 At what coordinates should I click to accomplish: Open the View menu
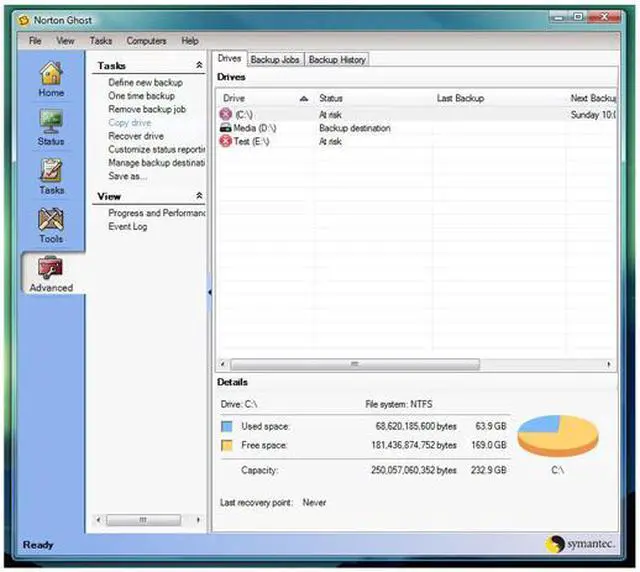[x=65, y=41]
